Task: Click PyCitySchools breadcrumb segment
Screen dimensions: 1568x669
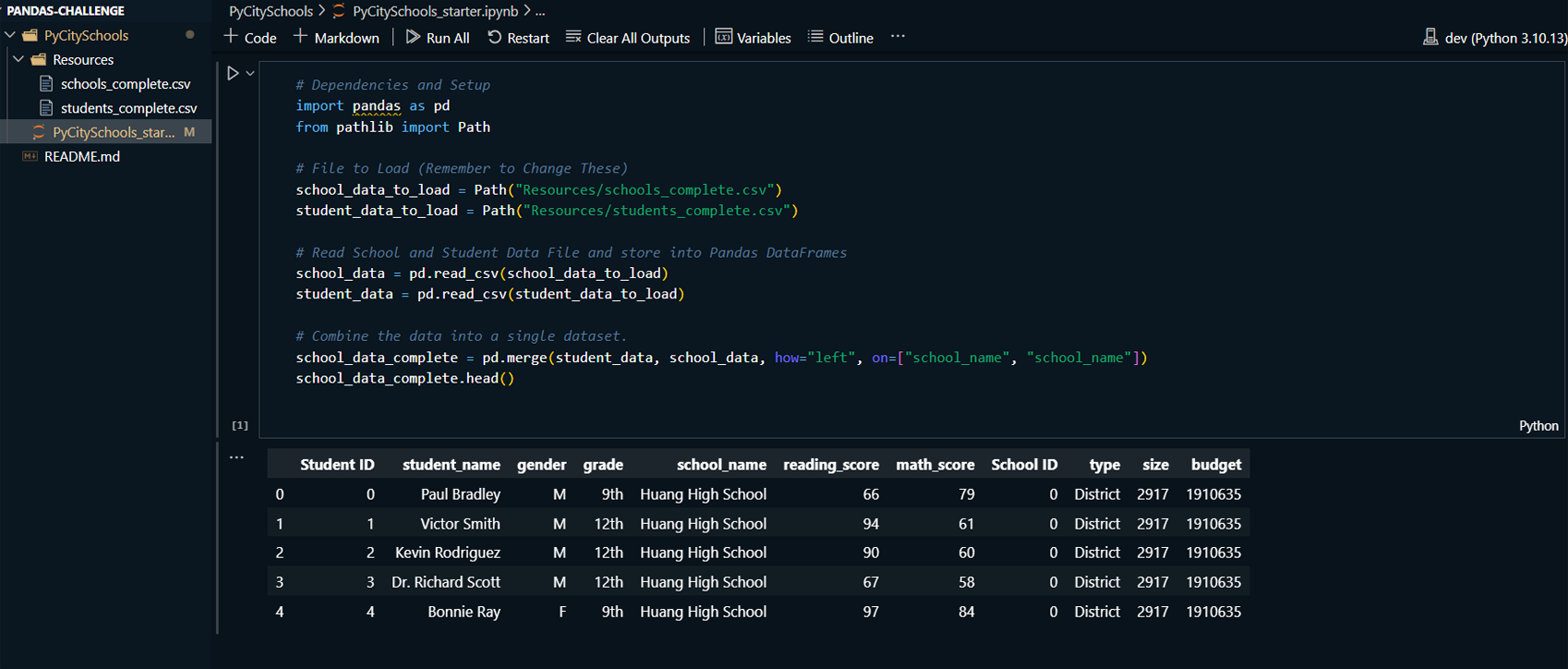Action: coord(271,11)
